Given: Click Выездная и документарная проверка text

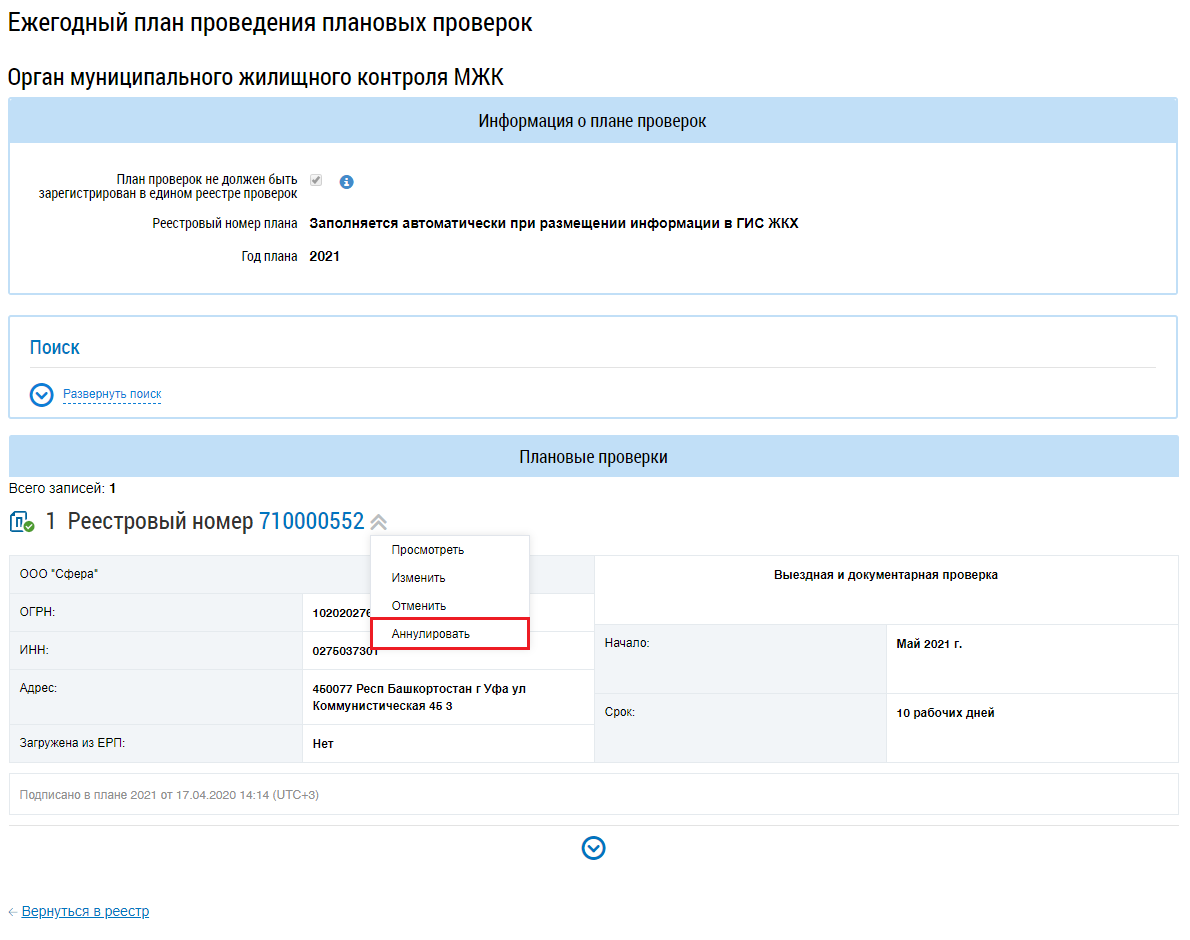Looking at the screenshot, I should point(886,575).
